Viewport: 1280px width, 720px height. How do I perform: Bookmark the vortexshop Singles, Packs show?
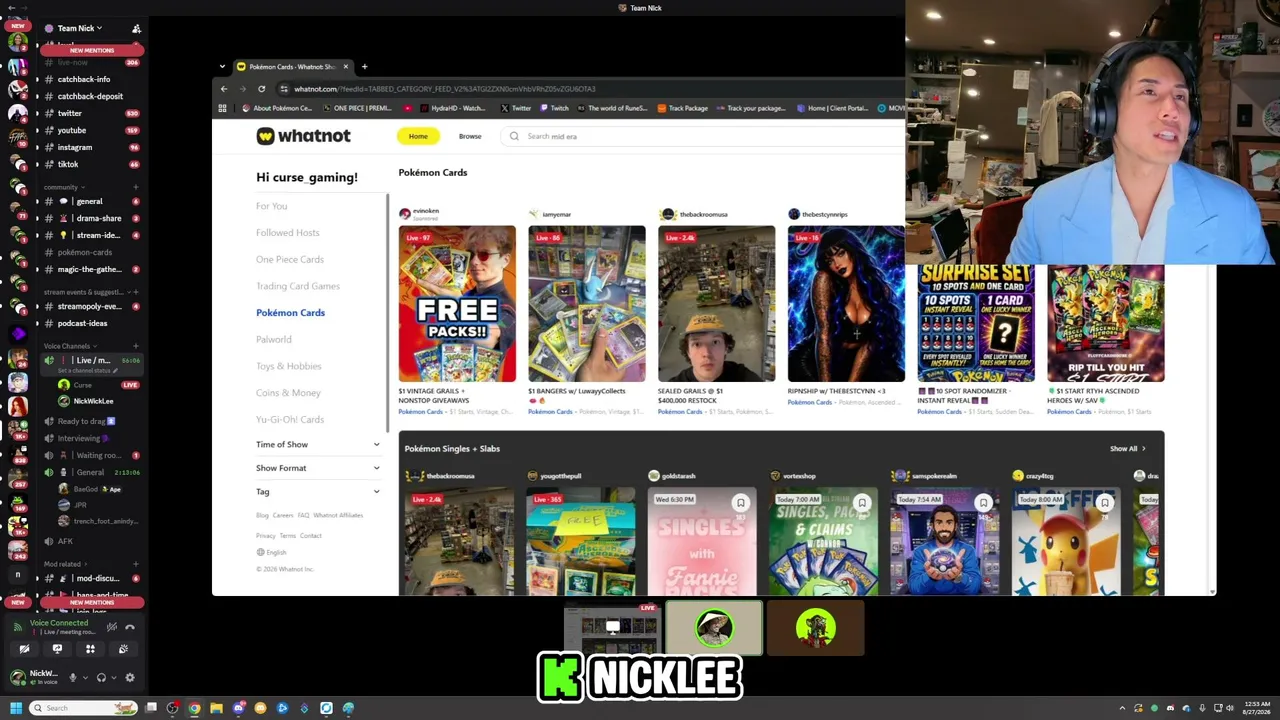(x=862, y=503)
